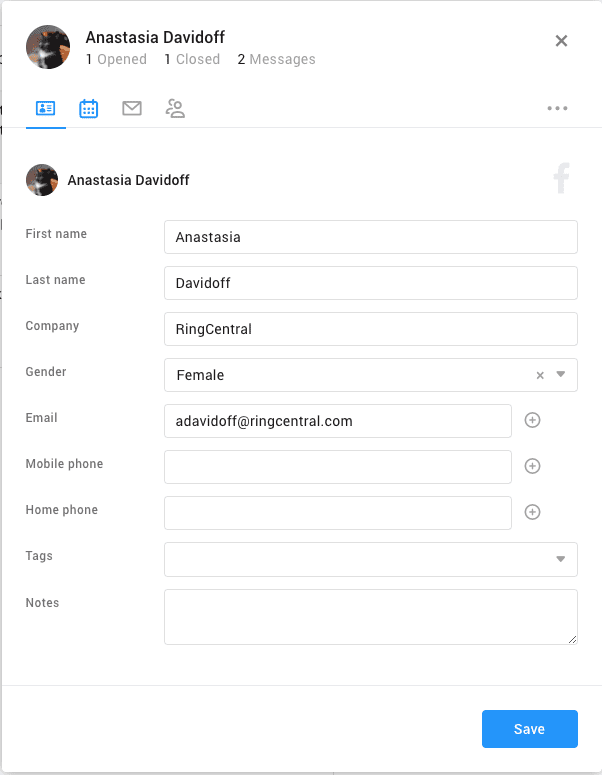Expand the Tags dropdown

[561, 559]
